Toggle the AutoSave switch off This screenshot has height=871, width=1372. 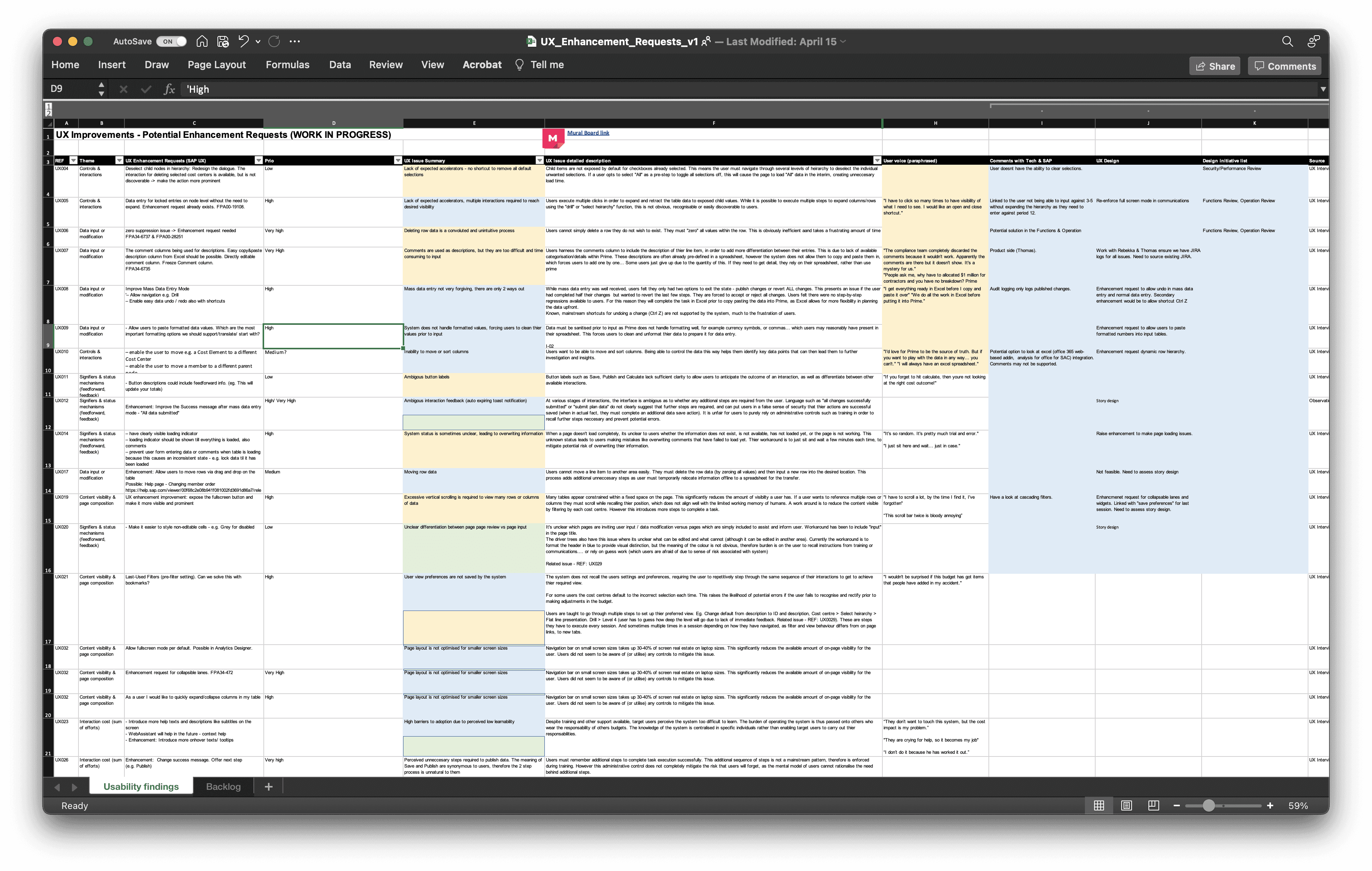pos(171,42)
